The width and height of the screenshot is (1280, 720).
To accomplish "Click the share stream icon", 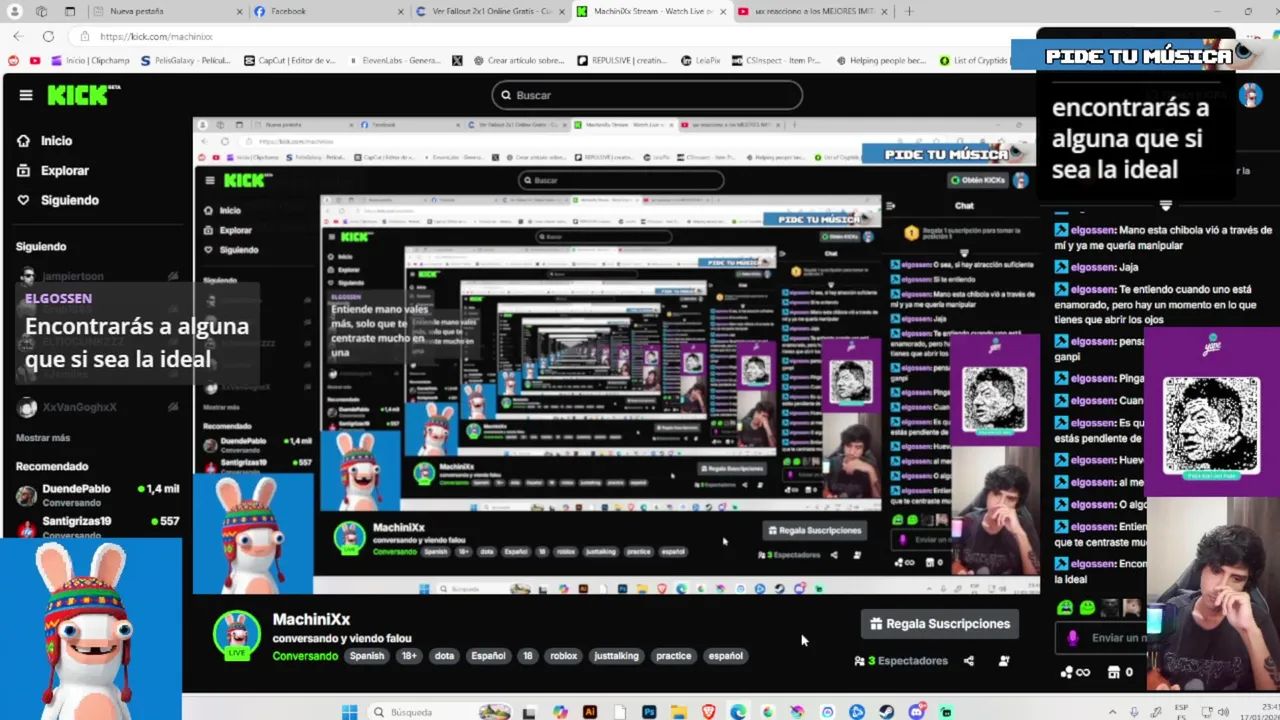I will click(968, 661).
